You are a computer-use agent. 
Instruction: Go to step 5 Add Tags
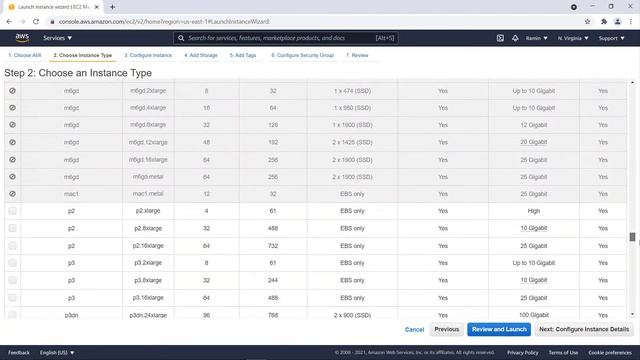pyautogui.click(x=243, y=55)
